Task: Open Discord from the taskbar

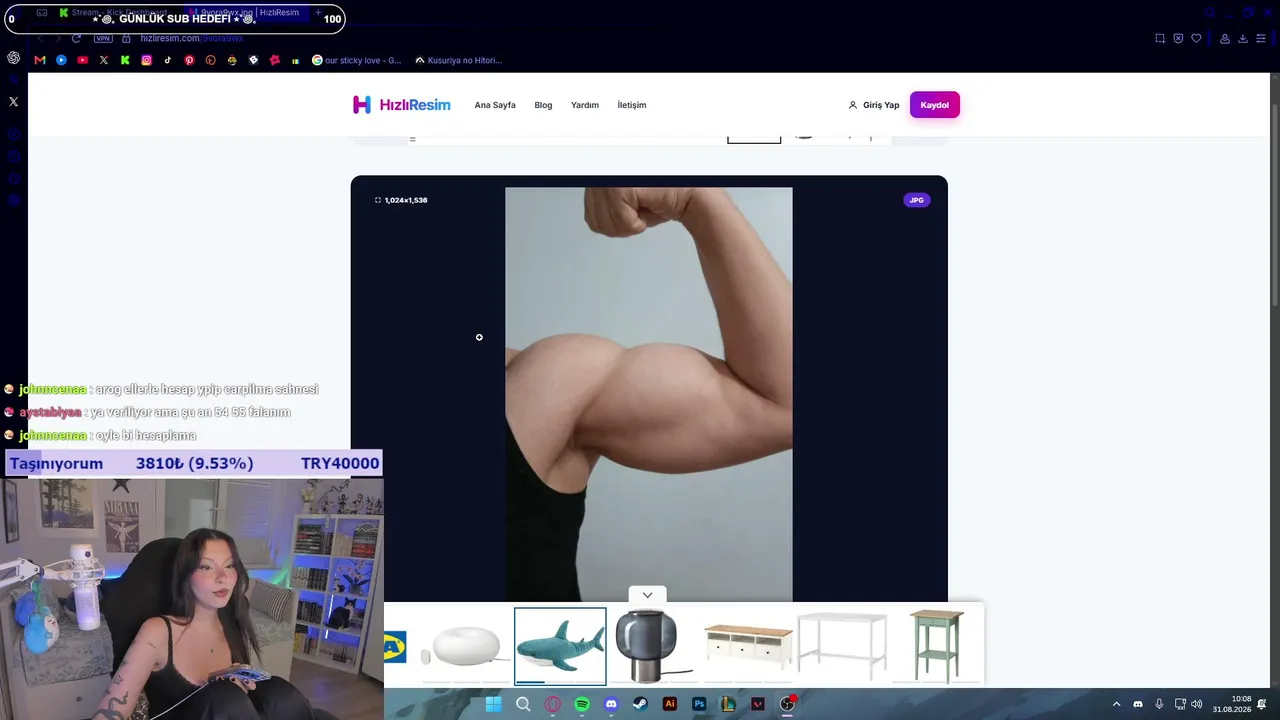Action: point(611,704)
